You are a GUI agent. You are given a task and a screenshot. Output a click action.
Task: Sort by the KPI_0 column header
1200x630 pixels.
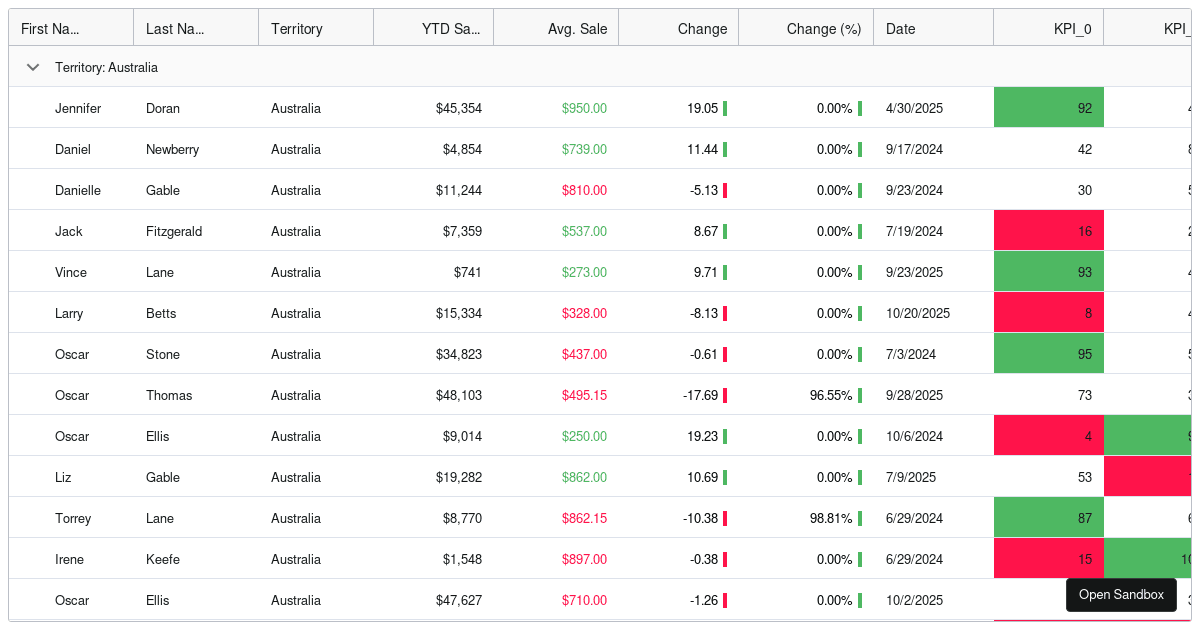pyautogui.click(x=1072, y=28)
